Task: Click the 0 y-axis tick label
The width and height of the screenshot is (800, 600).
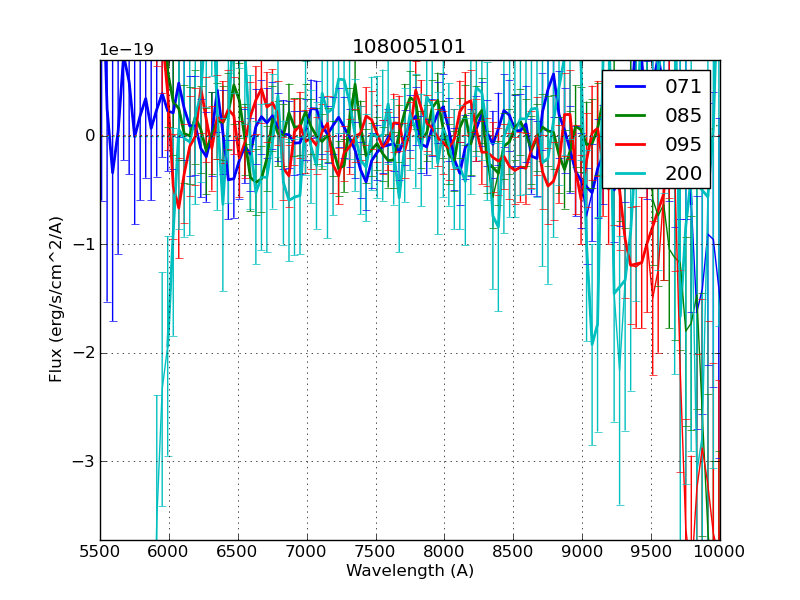Action: click(90, 135)
